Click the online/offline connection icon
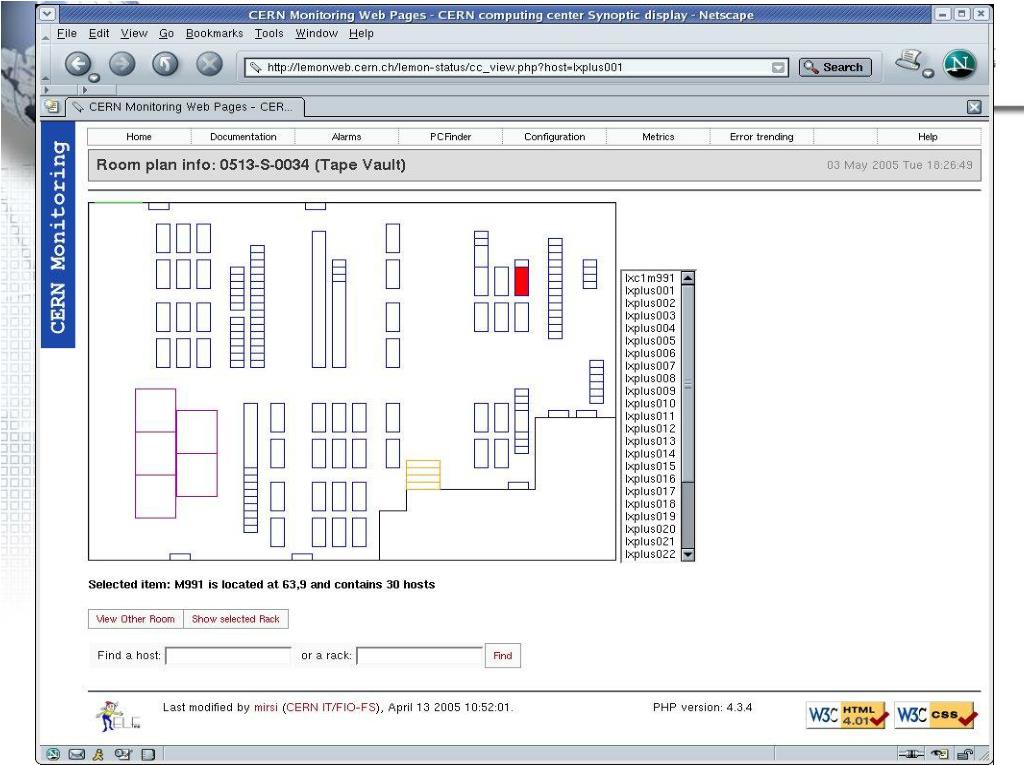The image size is (1024, 765). click(x=910, y=755)
